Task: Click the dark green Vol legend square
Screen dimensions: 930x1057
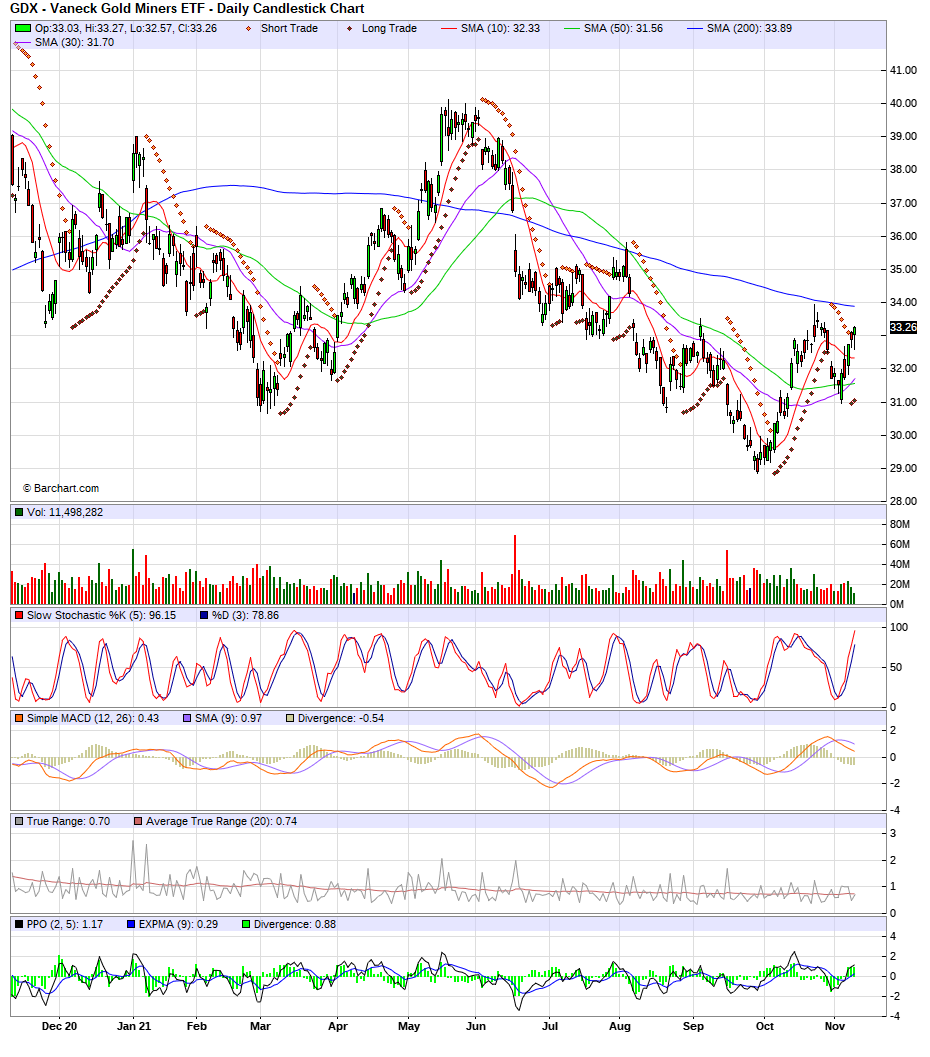Action: (19, 512)
